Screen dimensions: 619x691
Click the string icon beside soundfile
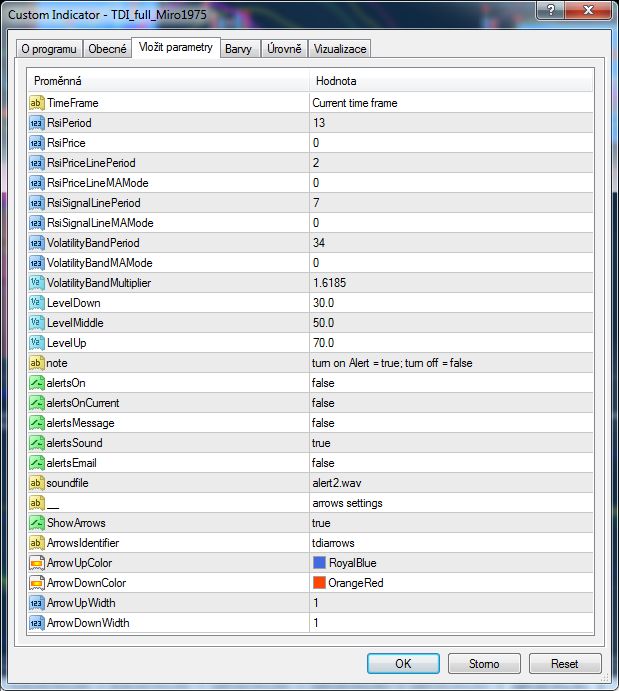(37, 483)
